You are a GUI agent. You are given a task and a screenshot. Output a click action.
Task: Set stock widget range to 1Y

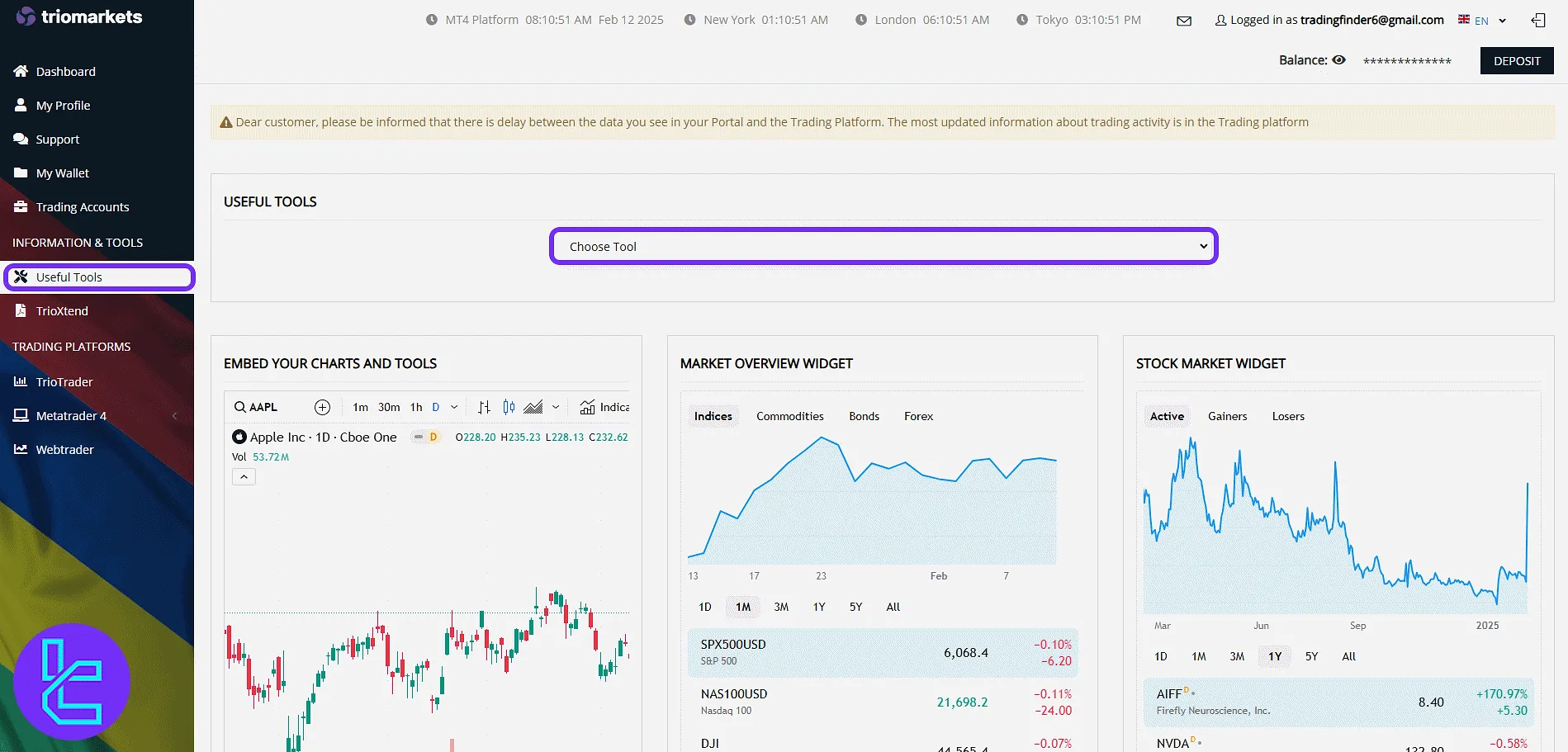[1275, 656]
